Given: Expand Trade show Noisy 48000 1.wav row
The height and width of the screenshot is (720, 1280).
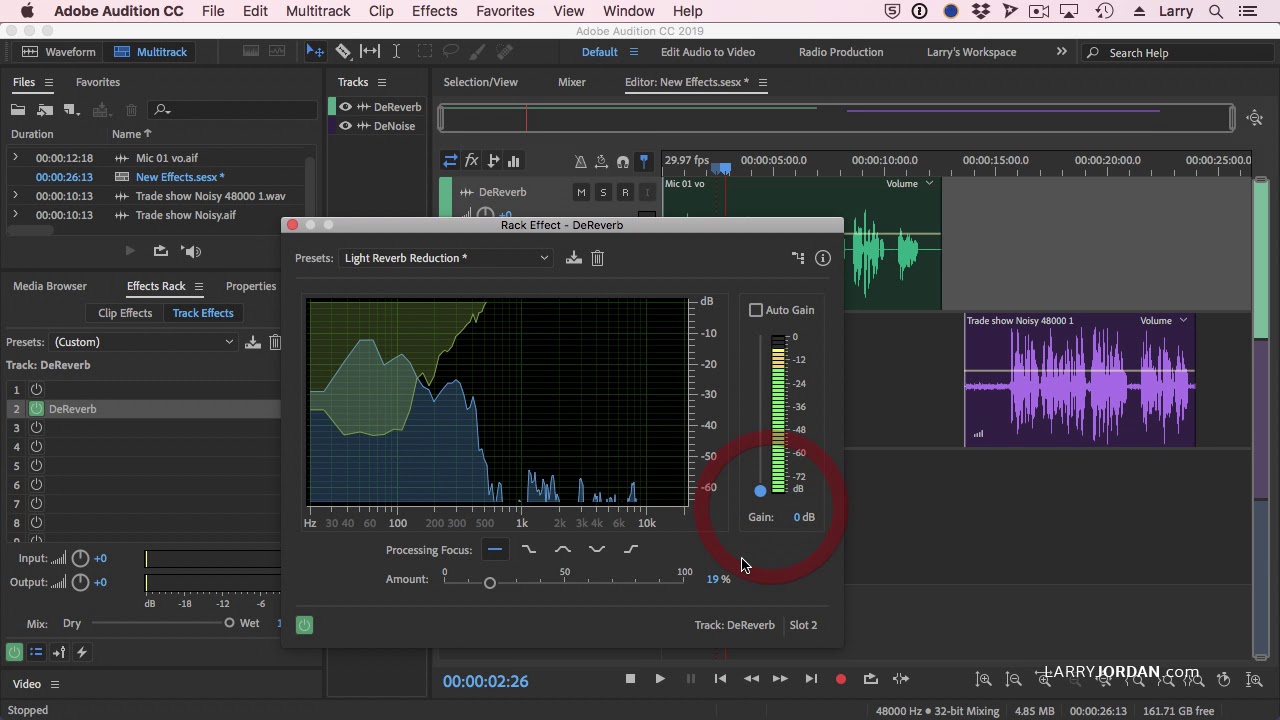Looking at the screenshot, I should pos(15,196).
